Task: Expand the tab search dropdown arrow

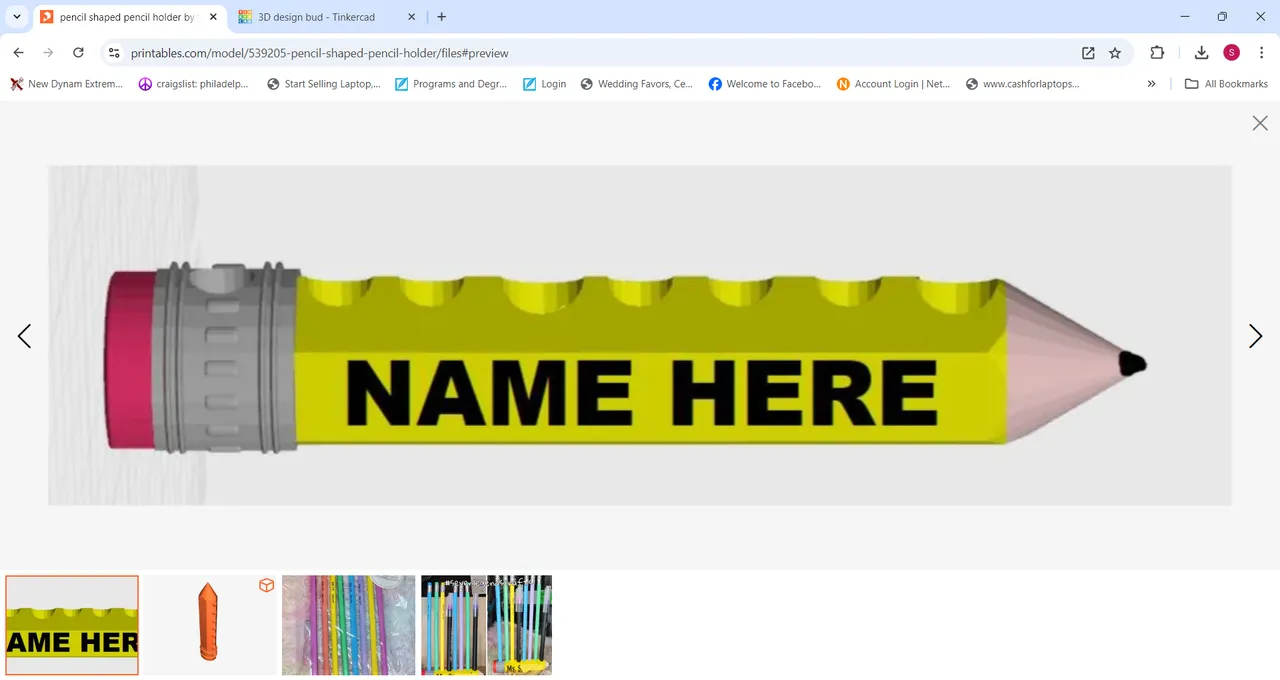Action: pyautogui.click(x=17, y=17)
